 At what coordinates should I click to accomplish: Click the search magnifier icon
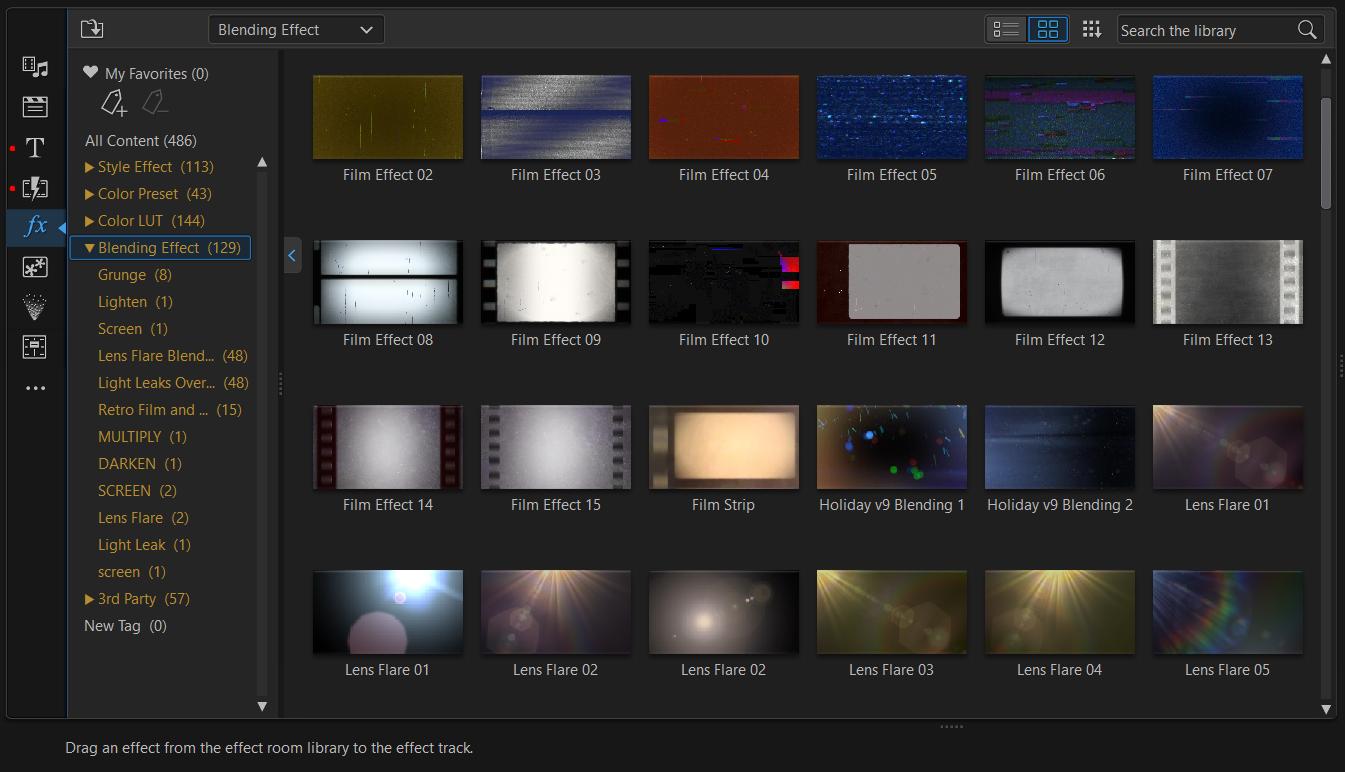1307,30
